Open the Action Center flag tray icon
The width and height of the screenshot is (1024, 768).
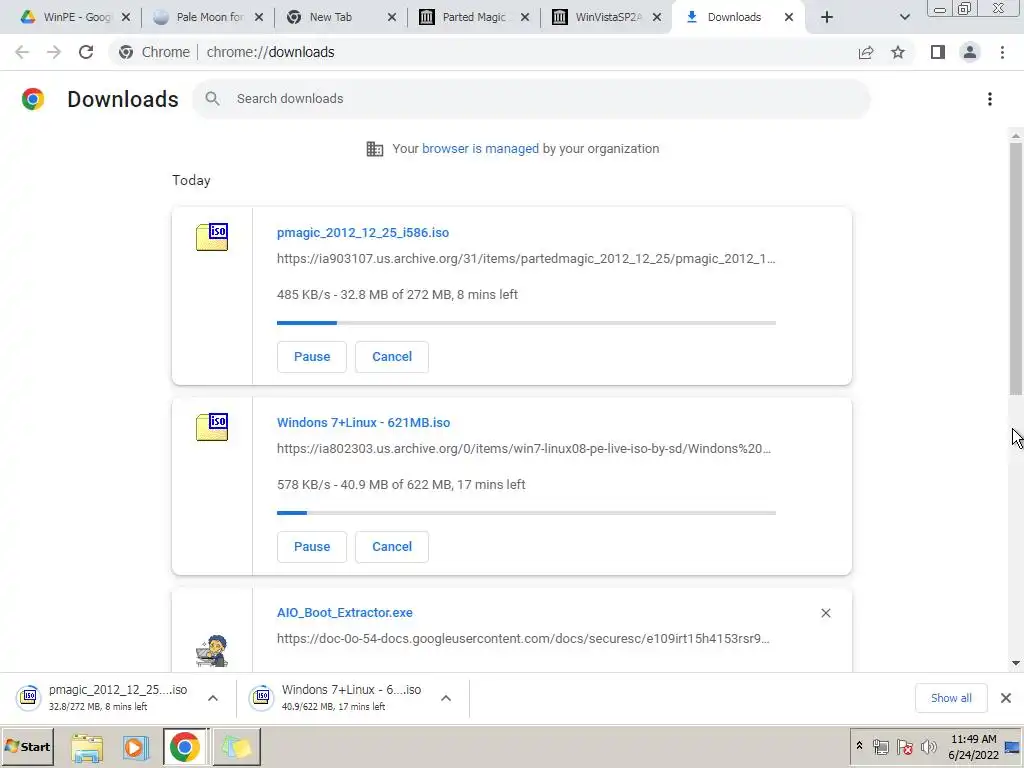click(904, 746)
